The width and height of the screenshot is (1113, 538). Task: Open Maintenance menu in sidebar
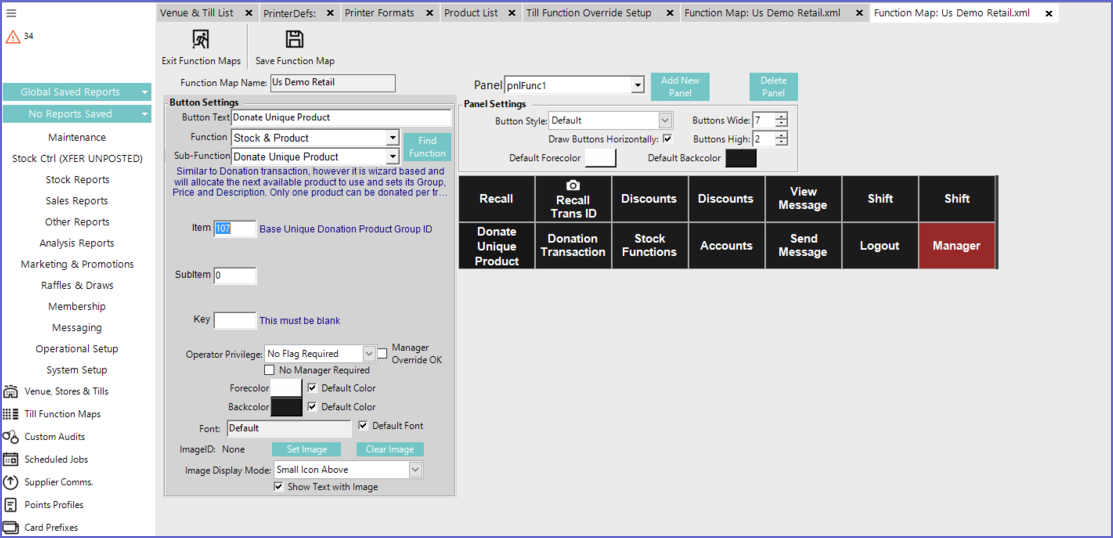pos(77,137)
